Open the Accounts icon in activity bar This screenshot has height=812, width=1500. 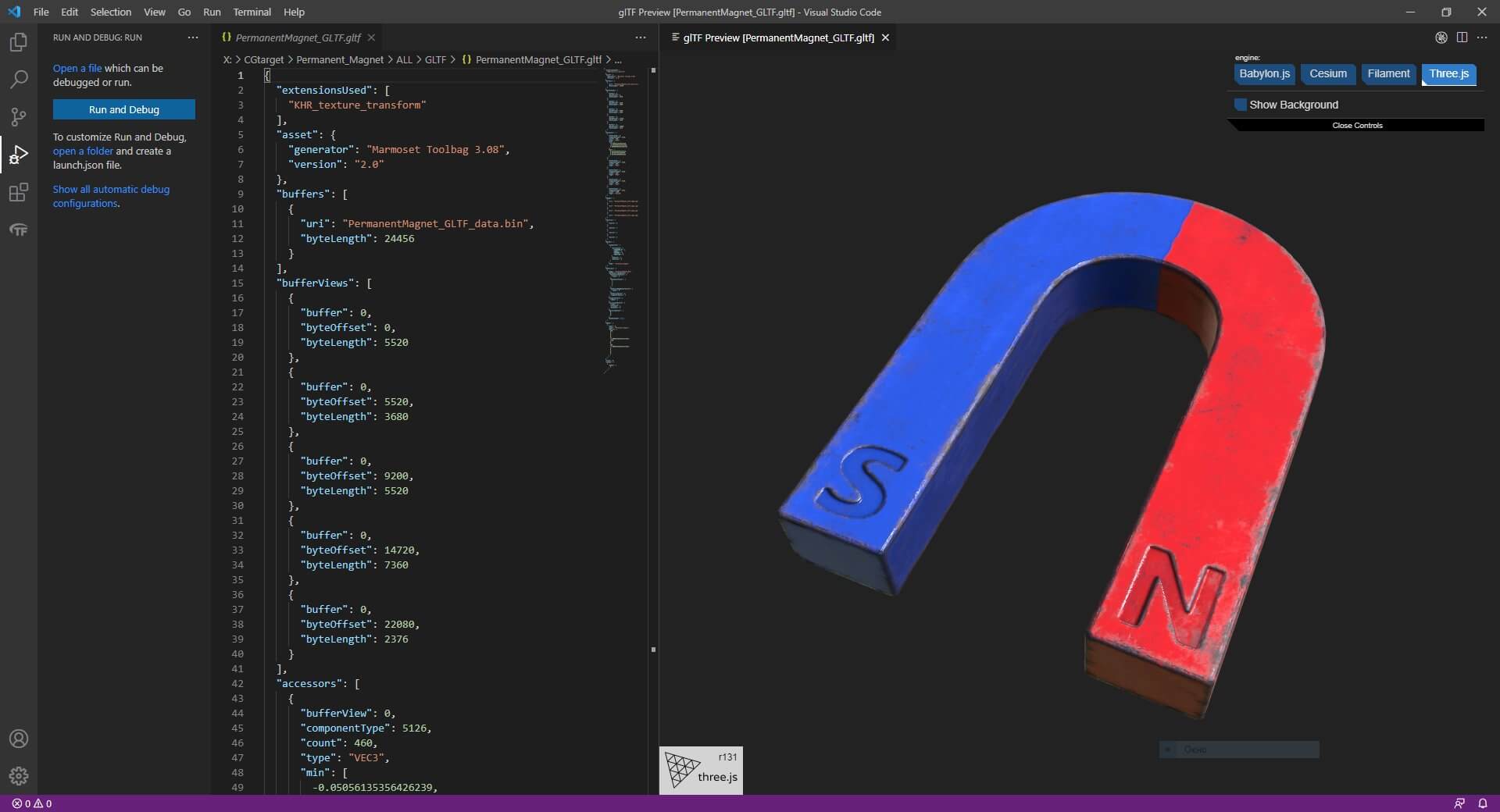19,739
